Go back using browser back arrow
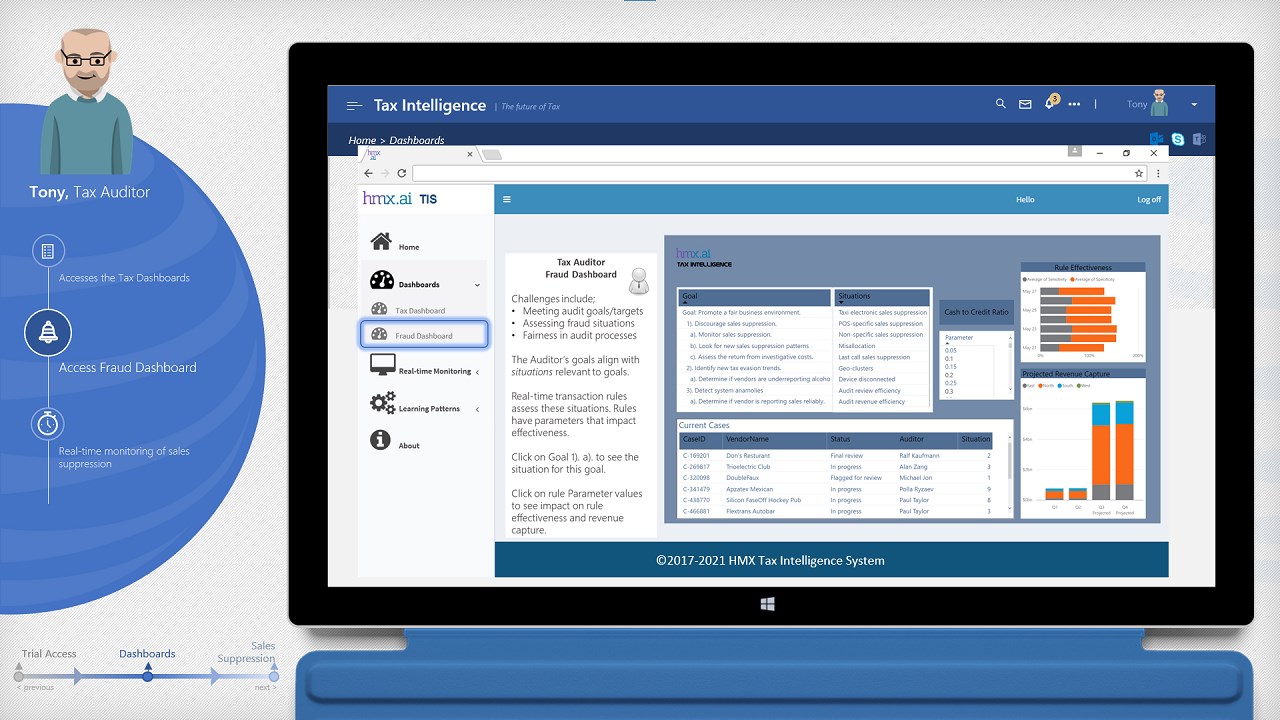The image size is (1280, 720). (x=368, y=173)
